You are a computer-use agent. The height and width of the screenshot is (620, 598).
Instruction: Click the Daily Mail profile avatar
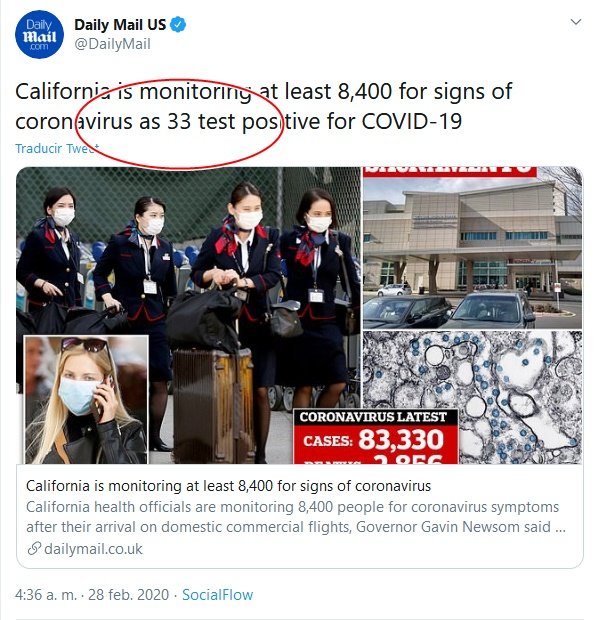pyautogui.click(x=39, y=35)
